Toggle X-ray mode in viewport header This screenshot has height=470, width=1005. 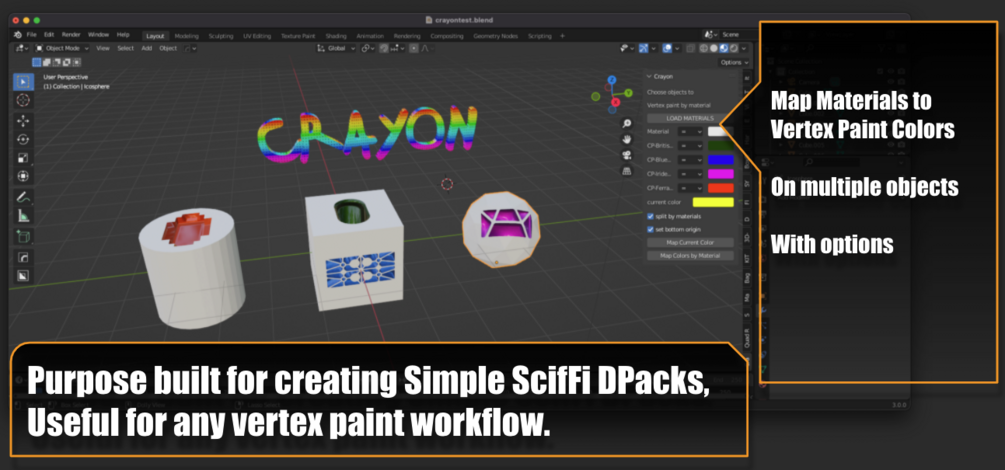tap(690, 48)
